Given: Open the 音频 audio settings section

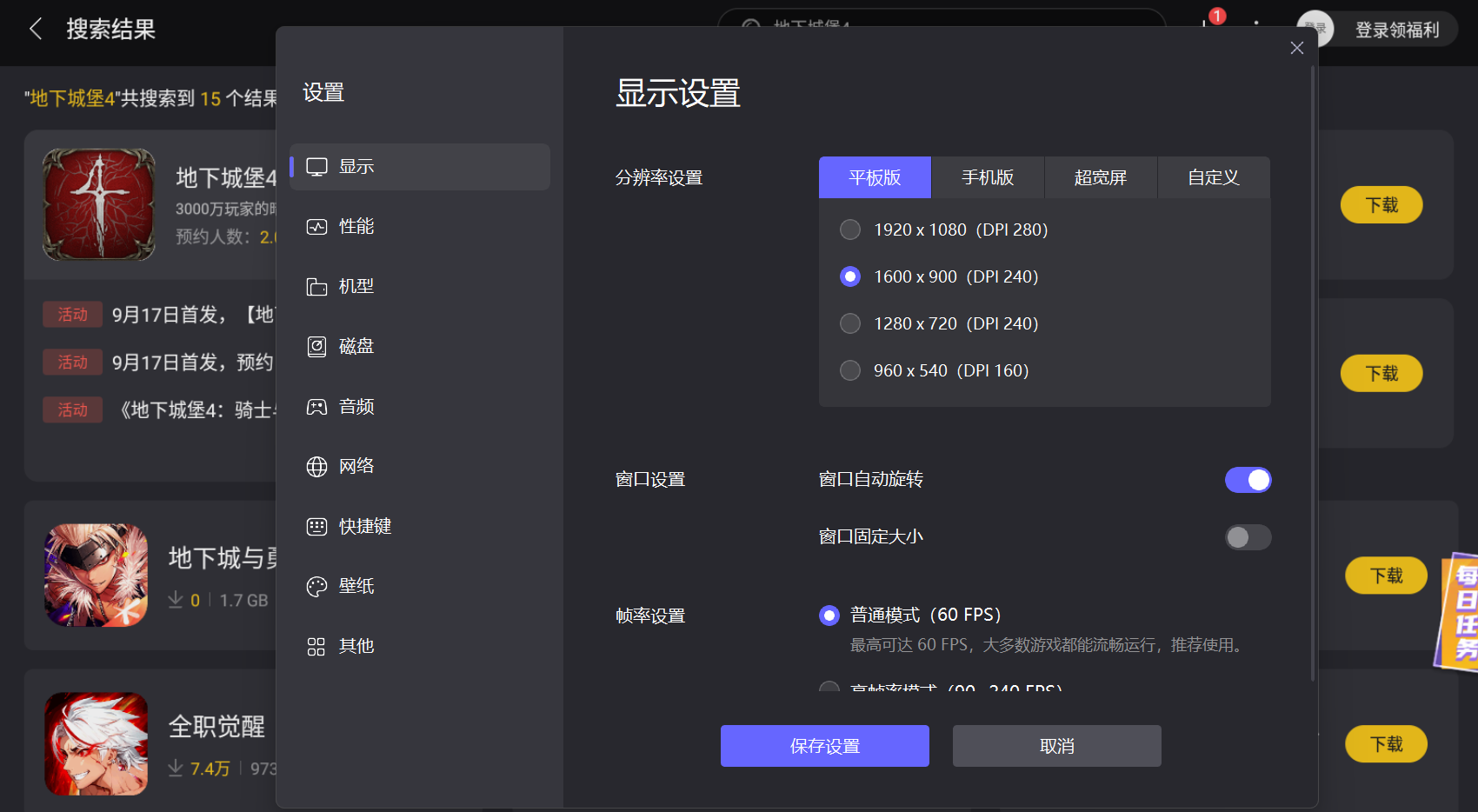Looking at the screenshot, I should (x=420, y=407).
